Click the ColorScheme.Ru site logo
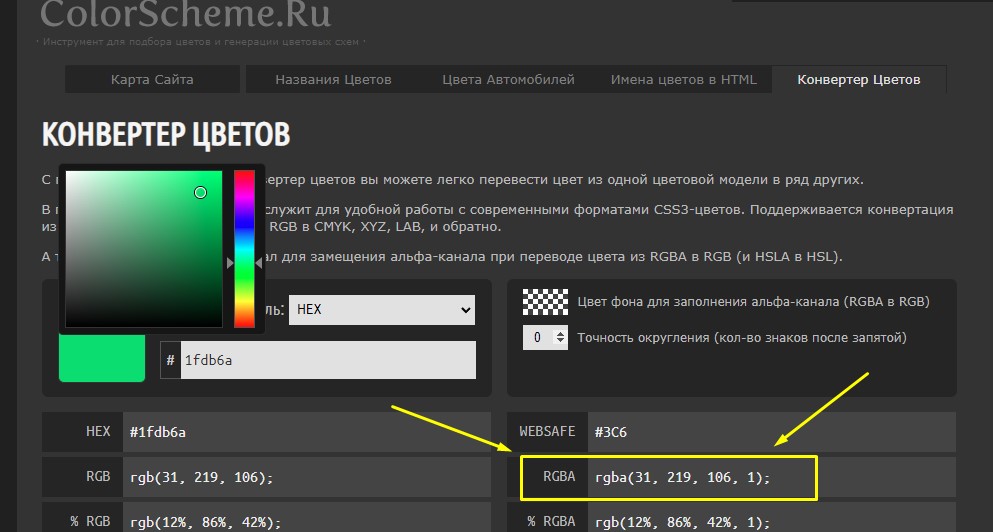993x532 pixels. pos(186,14)
